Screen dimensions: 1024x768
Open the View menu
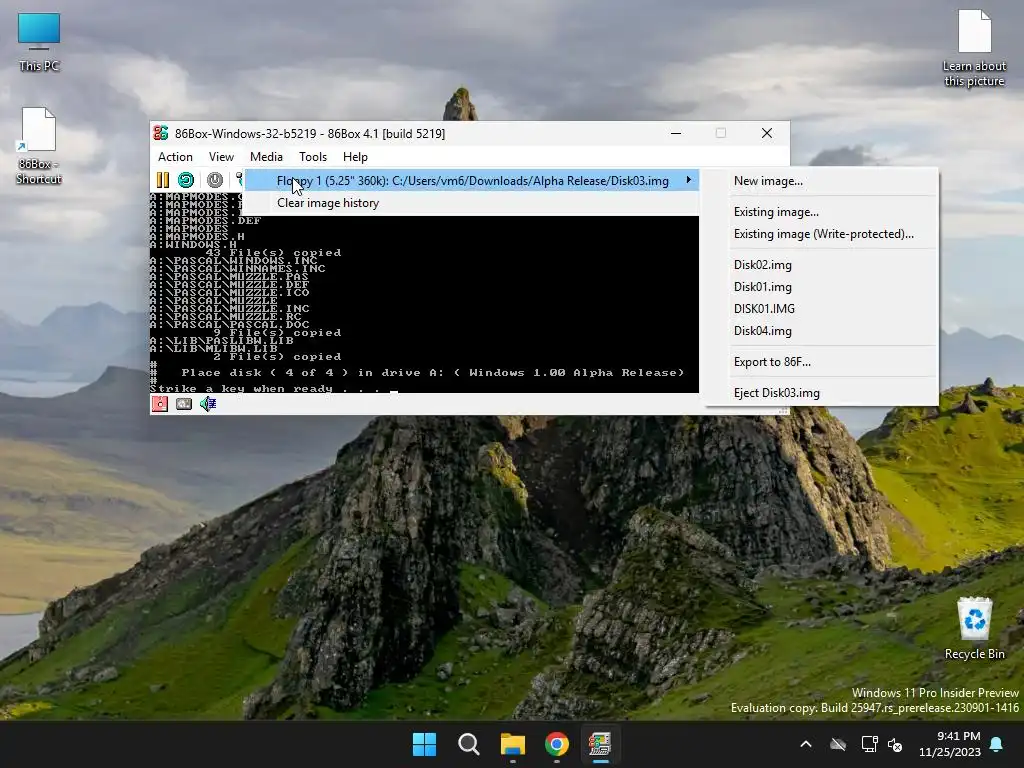221,157
